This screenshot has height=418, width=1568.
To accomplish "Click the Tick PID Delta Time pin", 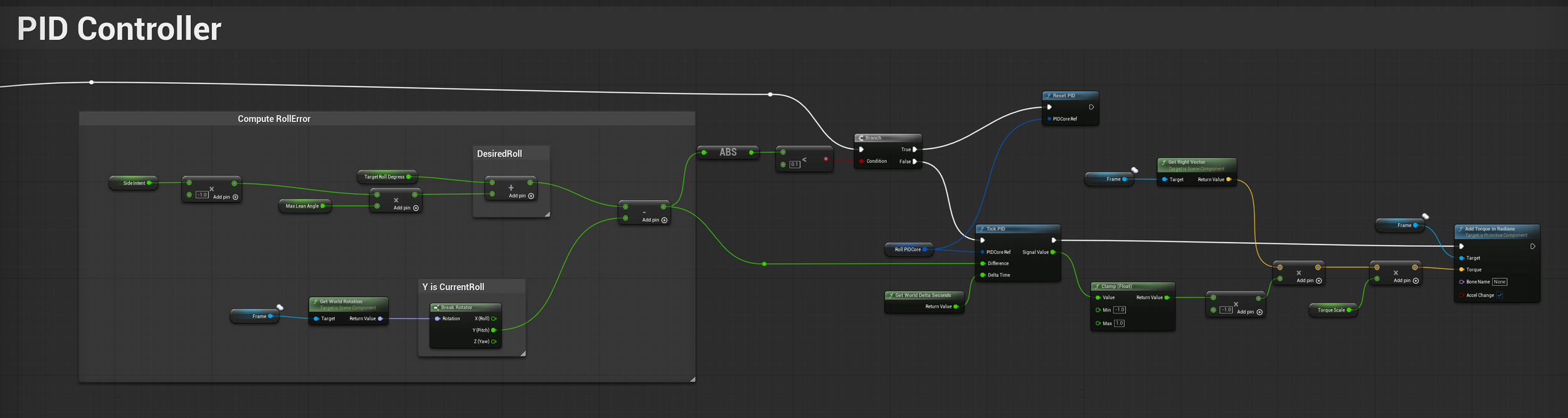I will 983,275.
